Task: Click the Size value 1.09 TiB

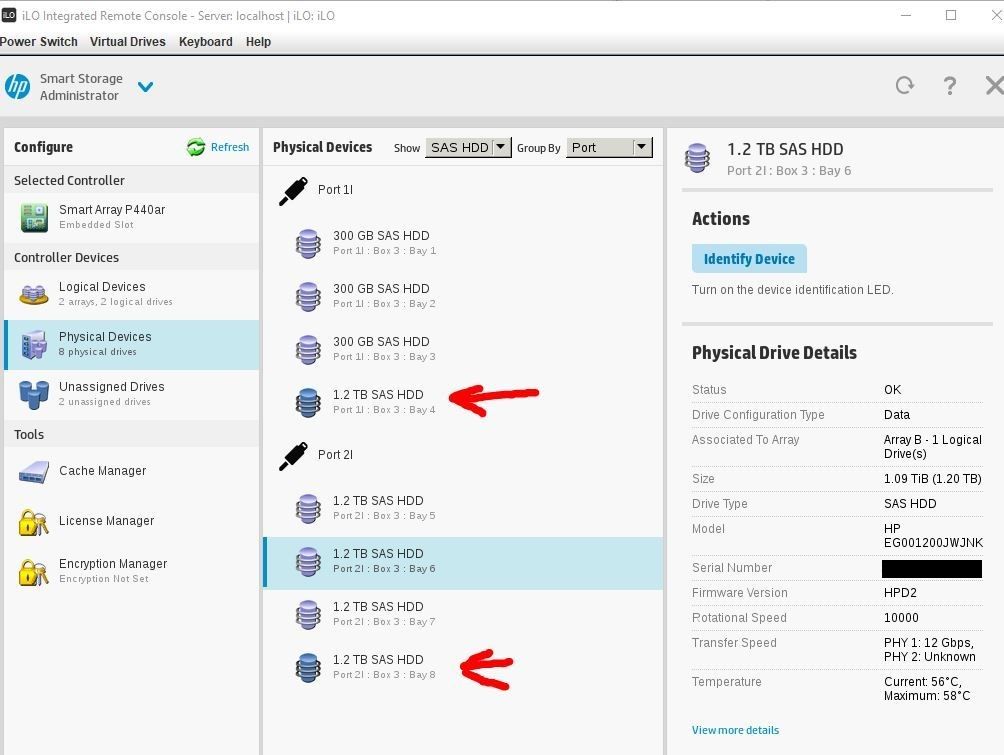Action: (932, 478)
